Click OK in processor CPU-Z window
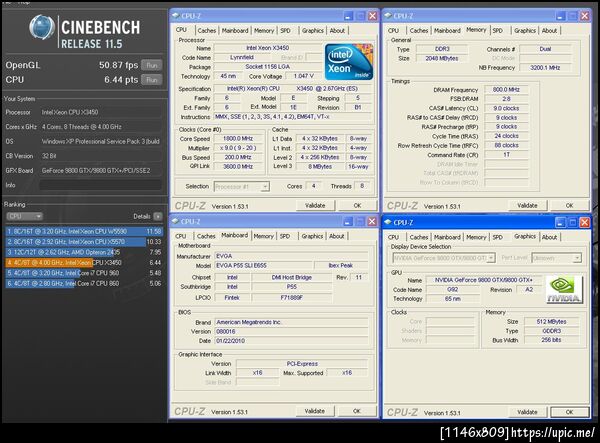600x443 pixels. 357,205
